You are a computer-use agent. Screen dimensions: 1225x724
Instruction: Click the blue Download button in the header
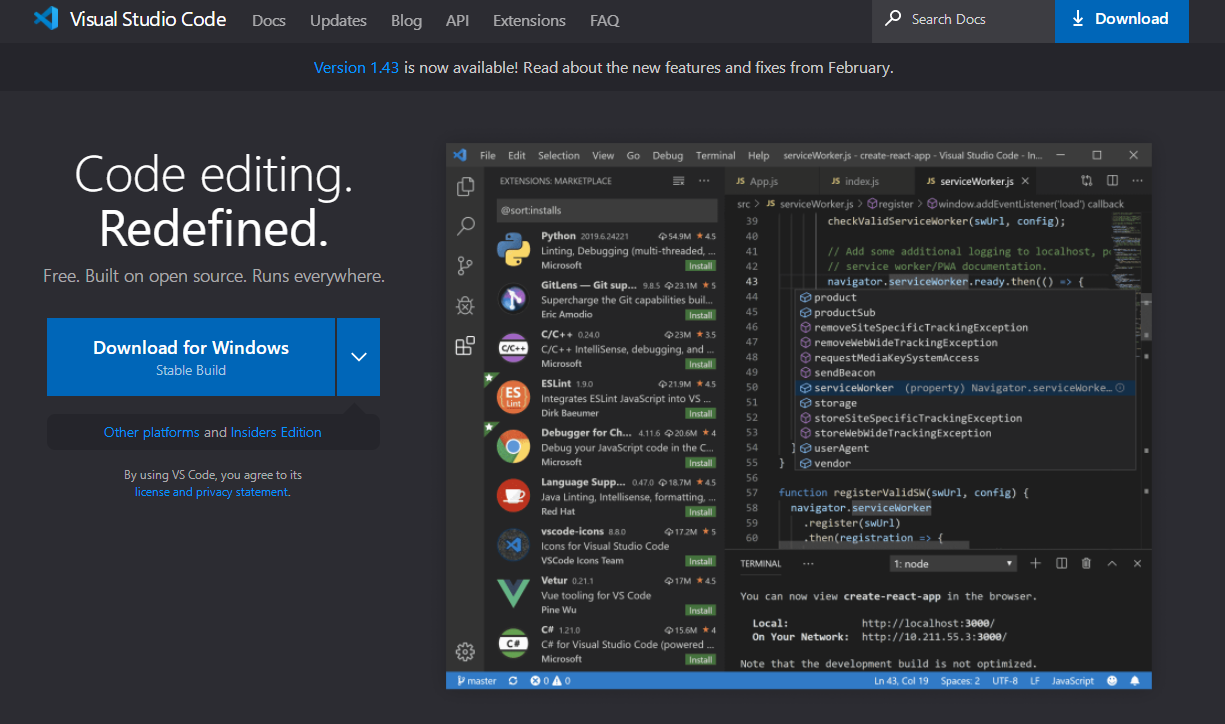(1122, 21)
